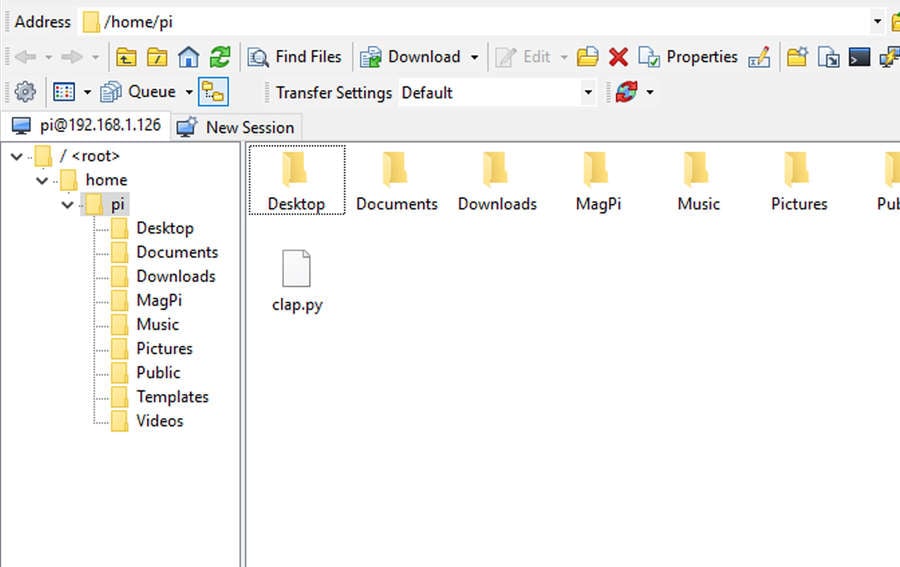Open the preferences gear icon
Viewport: 900px width, 567px height.
pyautogui.click(x=25, y=92)
